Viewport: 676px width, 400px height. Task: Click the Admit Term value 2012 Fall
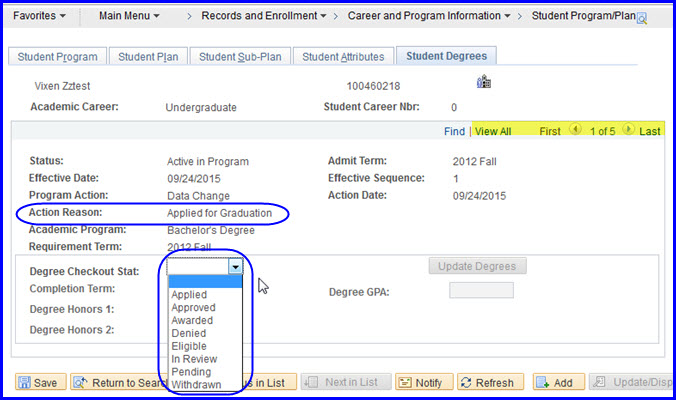(x=474, y=162)
